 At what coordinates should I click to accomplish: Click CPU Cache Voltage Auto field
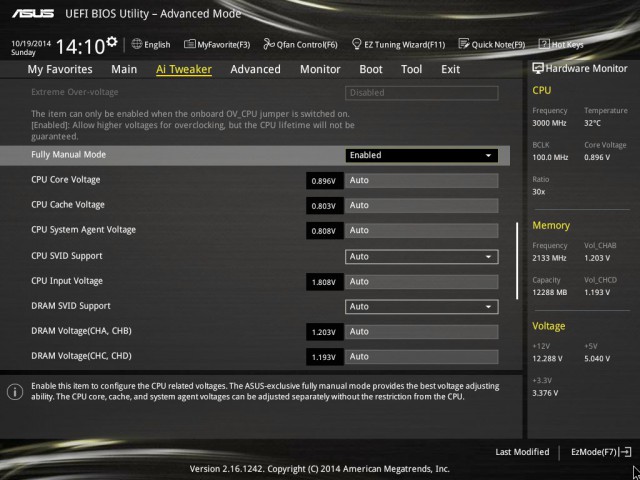point(422,205)
